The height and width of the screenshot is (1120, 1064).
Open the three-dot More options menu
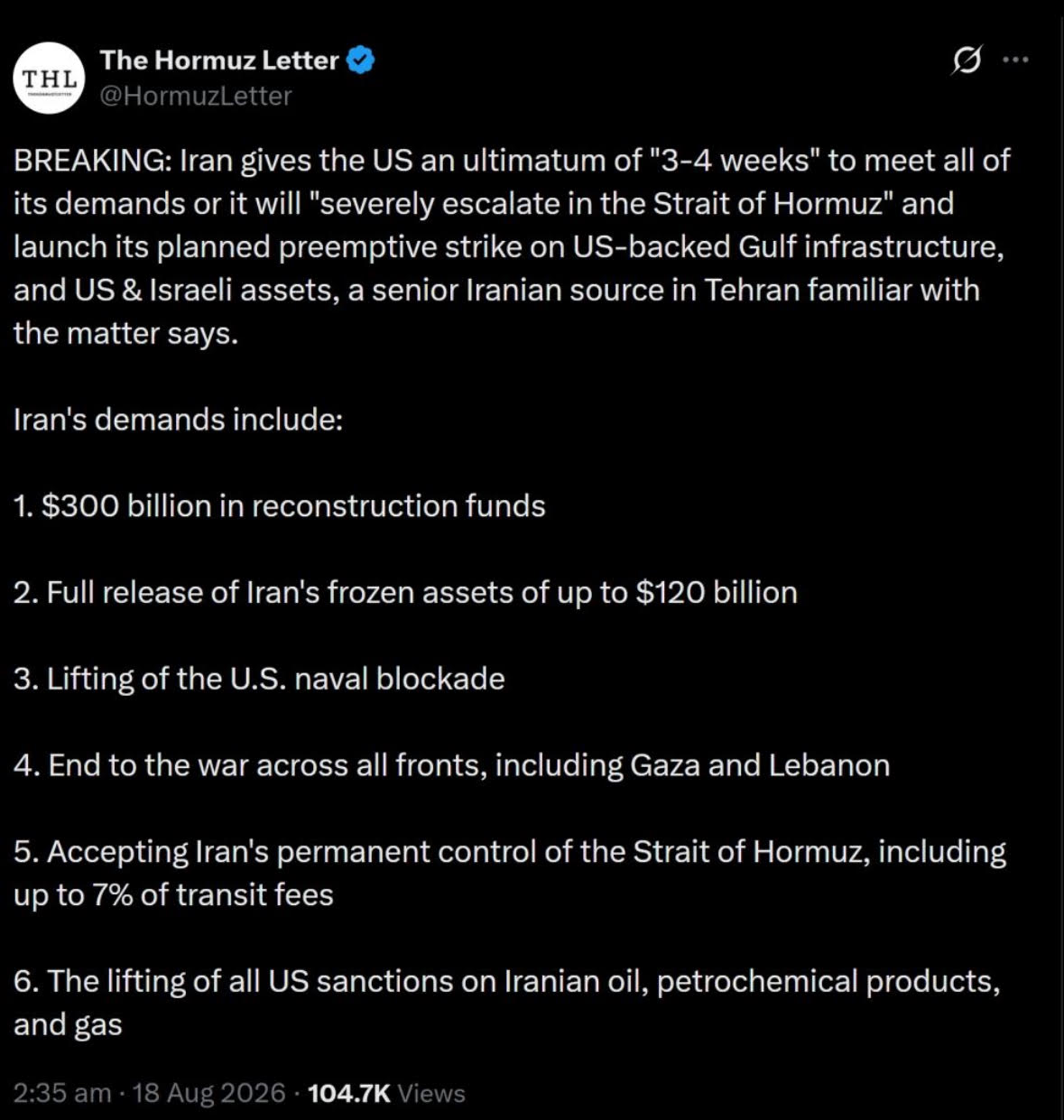[x=1015, y=60]
